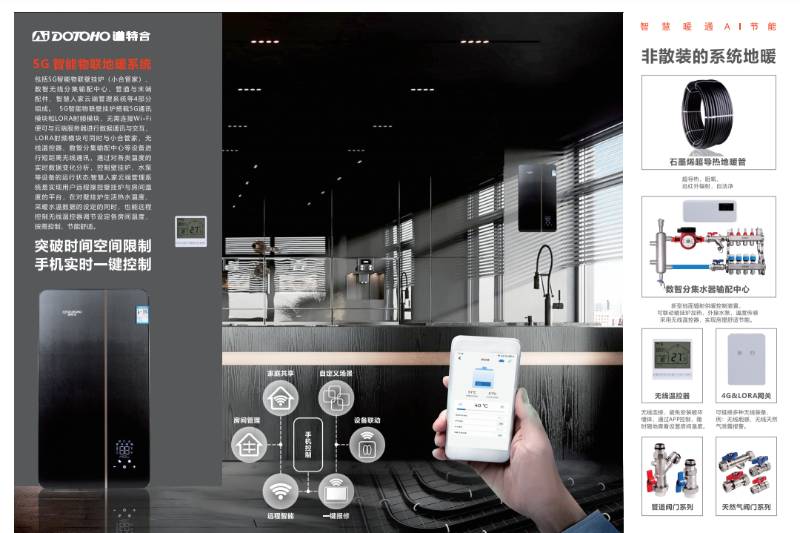800x533 pixels.
Task: Click the 无线温控器 thermostat product image
Action: (672, 357)
